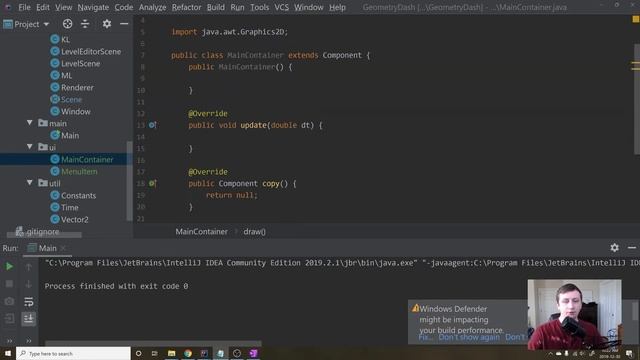
Task: Select the KL class in tree
Action: point(65,40)
